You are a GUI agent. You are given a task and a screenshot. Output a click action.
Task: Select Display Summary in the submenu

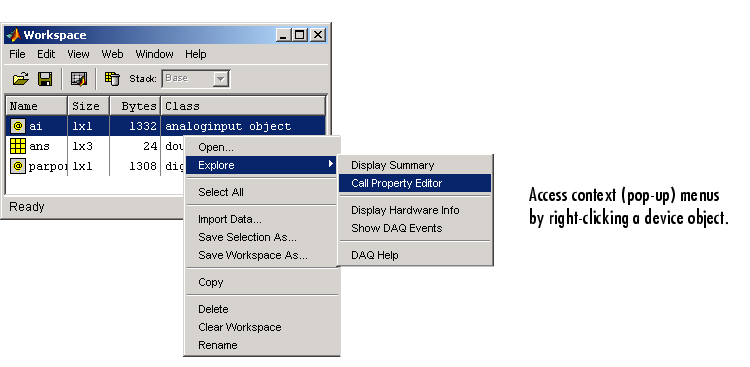(415, 165)
